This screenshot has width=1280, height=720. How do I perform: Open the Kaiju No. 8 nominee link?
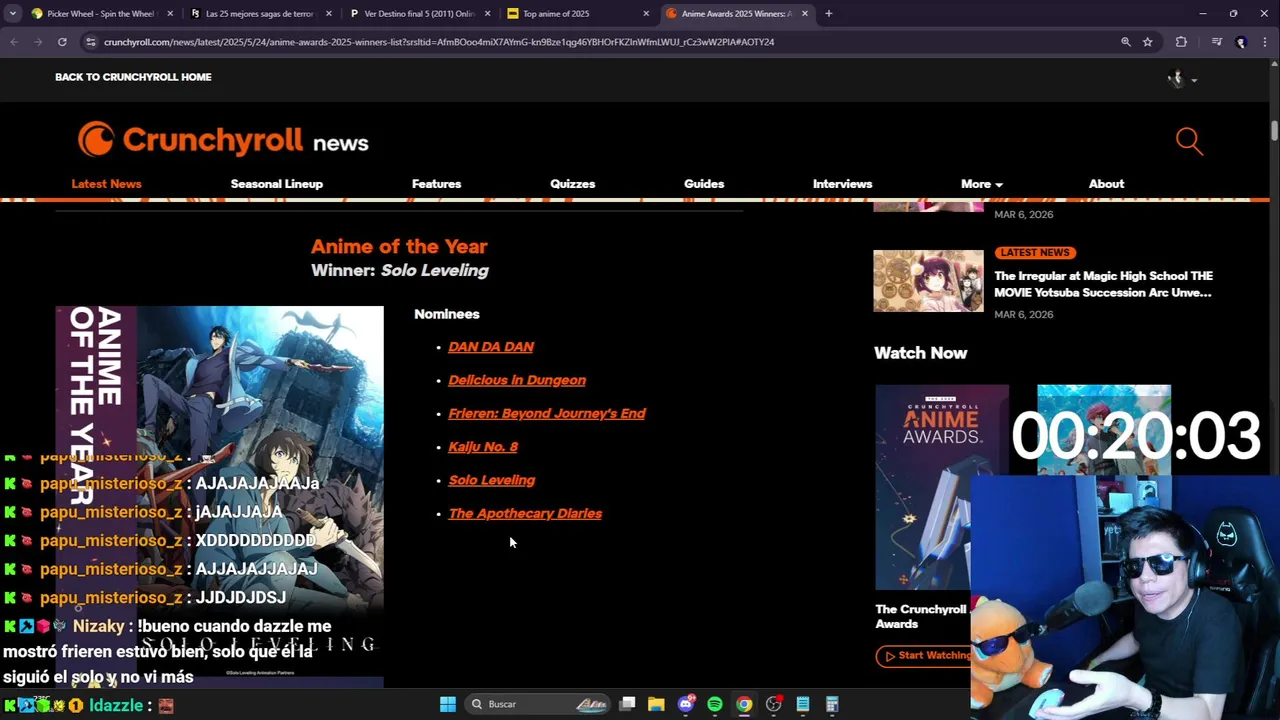[x=483, y=447]
